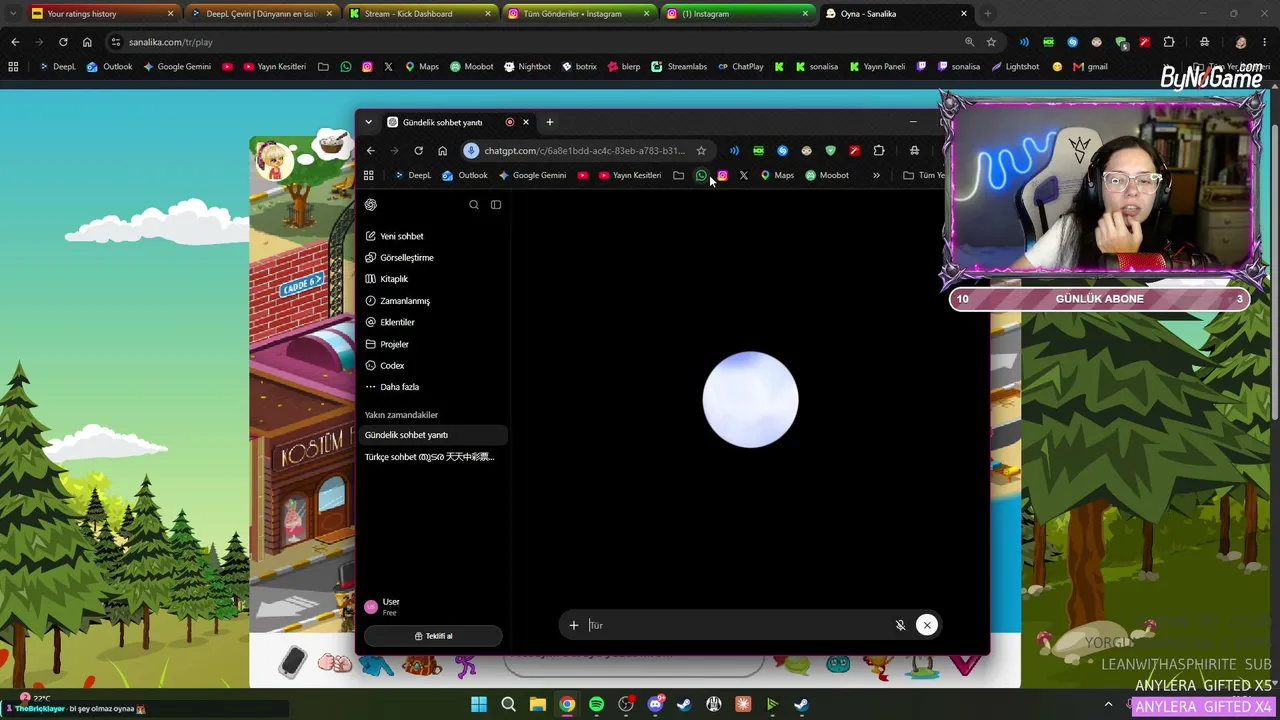Open Streamlabs bookmark in Sanalika window
1280x720 pixels.
pyautogui.click(x=679, y=67)
